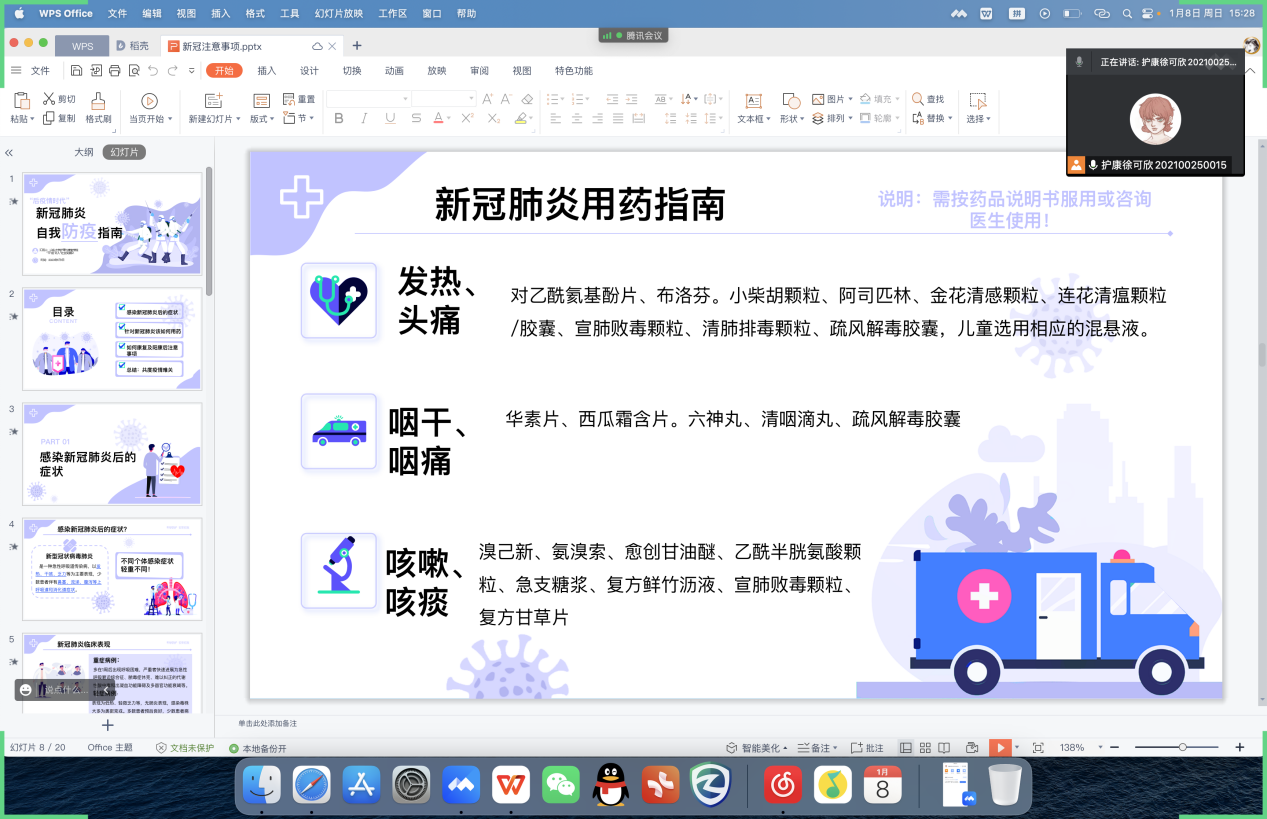
Task: Toggle normal view icon in status bar
Action: [x=906, y=748]
